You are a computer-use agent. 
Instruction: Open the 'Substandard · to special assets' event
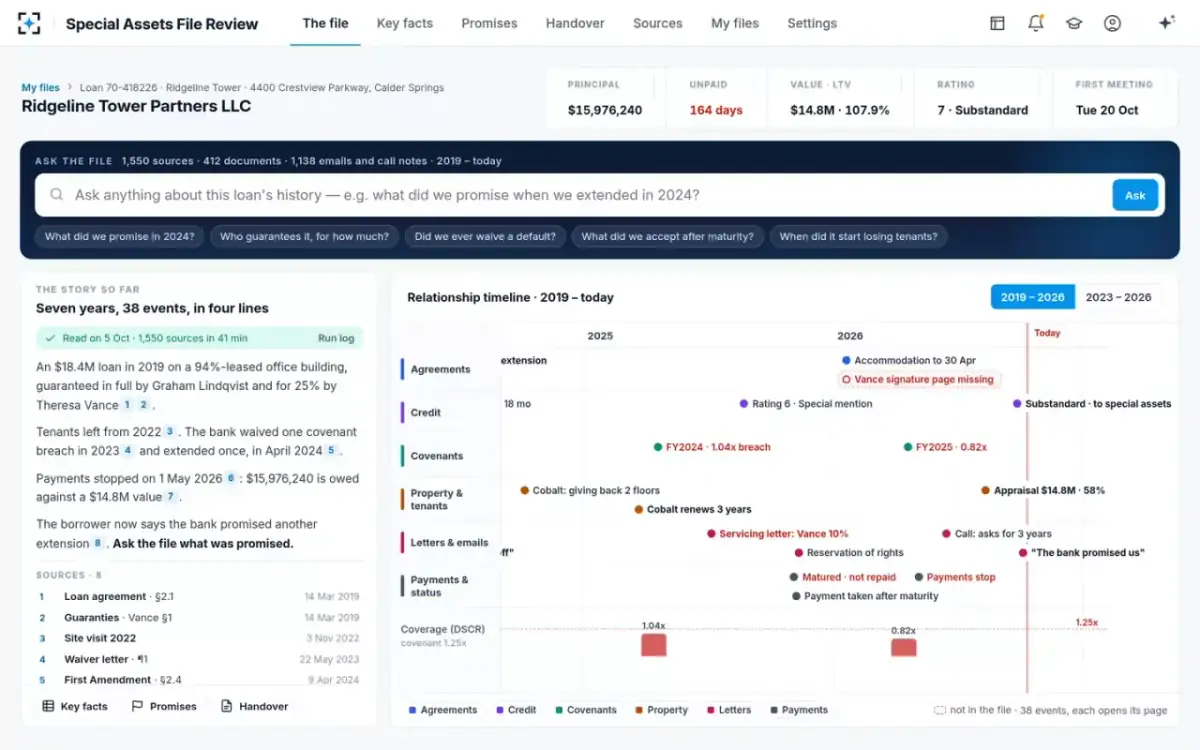click(x=1092, y=404)
